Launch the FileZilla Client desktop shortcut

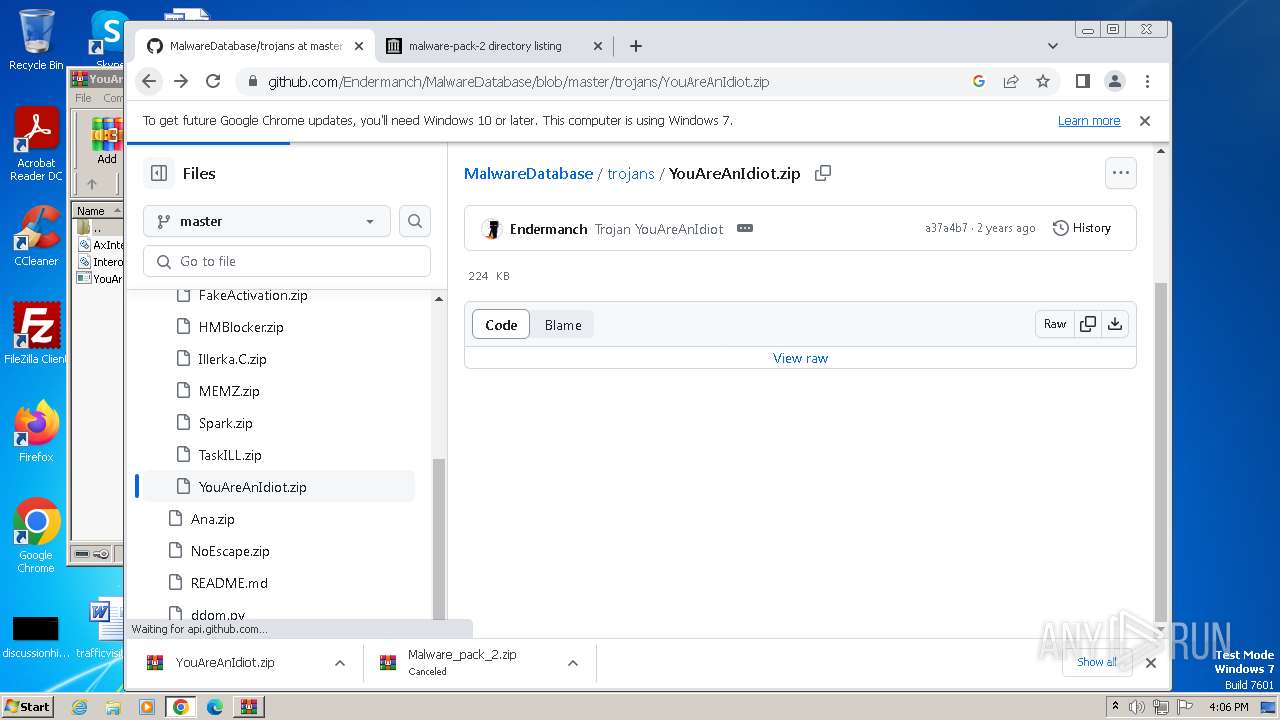pos(36,333)
